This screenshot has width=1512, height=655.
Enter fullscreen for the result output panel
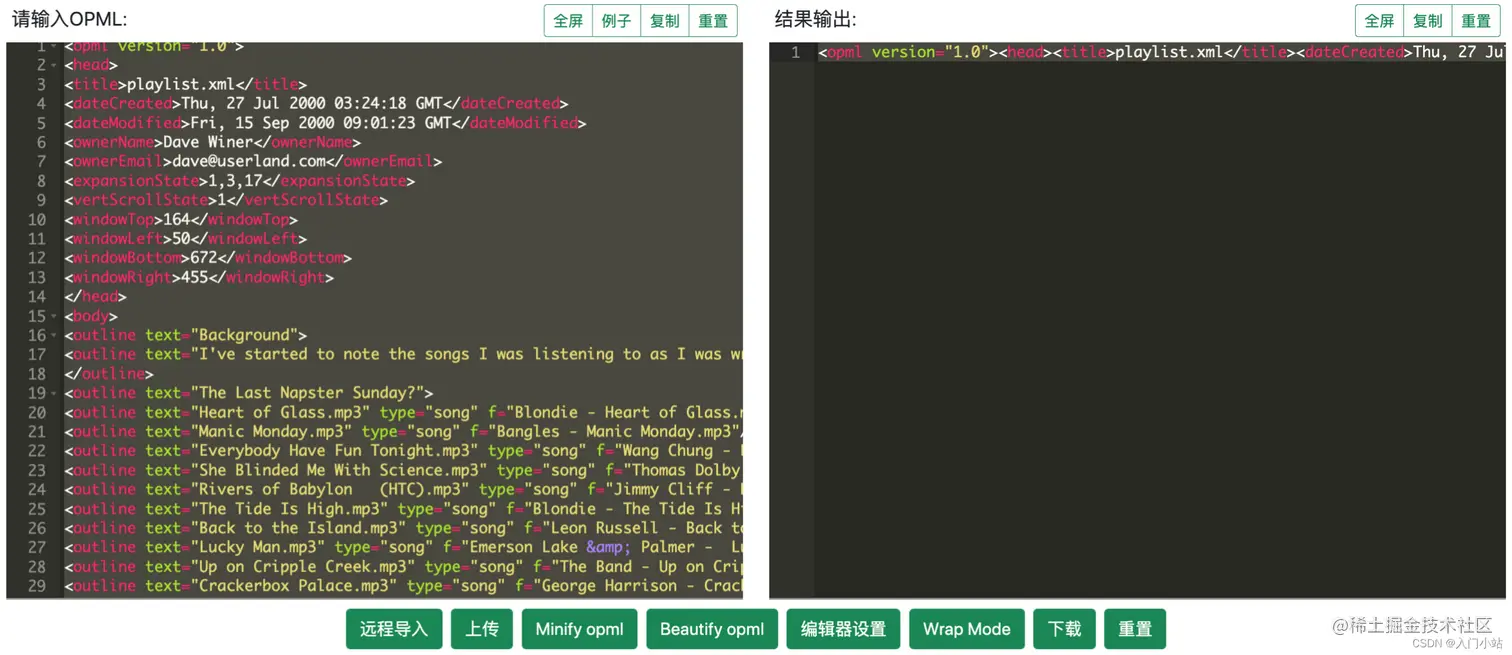pyautogui.click(x=1379, y=20)
